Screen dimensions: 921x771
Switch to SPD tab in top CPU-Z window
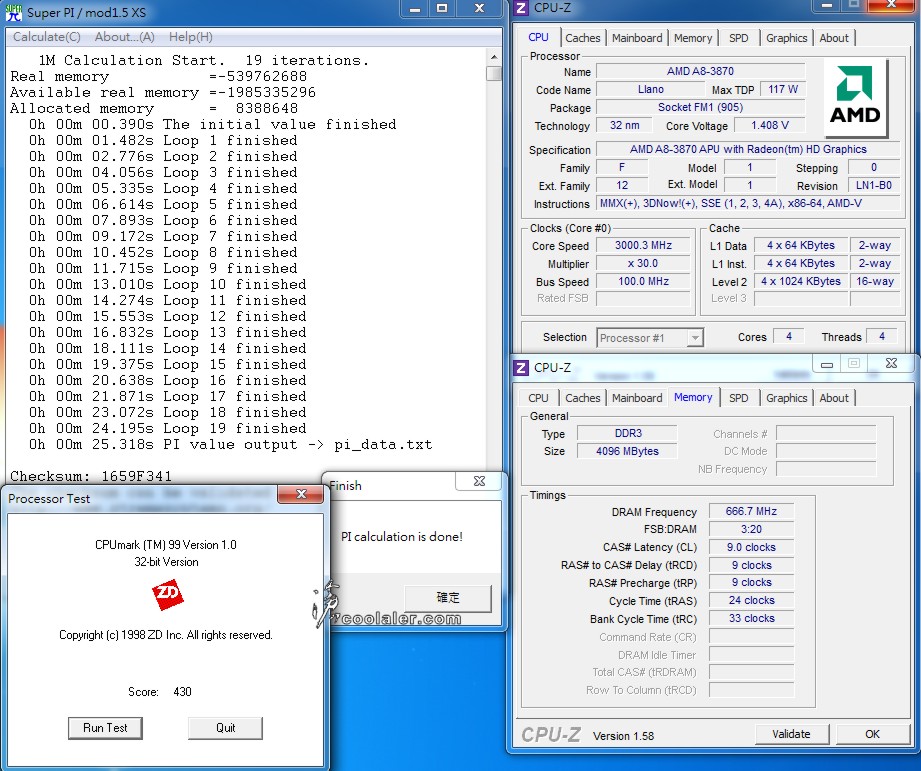point(738,38)
